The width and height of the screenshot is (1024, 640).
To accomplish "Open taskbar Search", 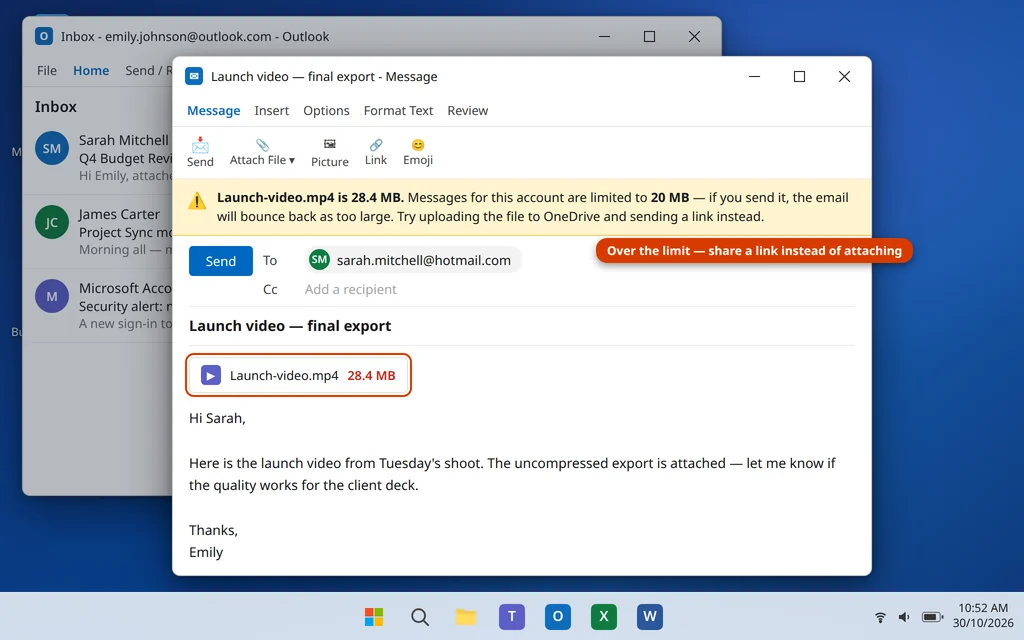I will point(420,616).
